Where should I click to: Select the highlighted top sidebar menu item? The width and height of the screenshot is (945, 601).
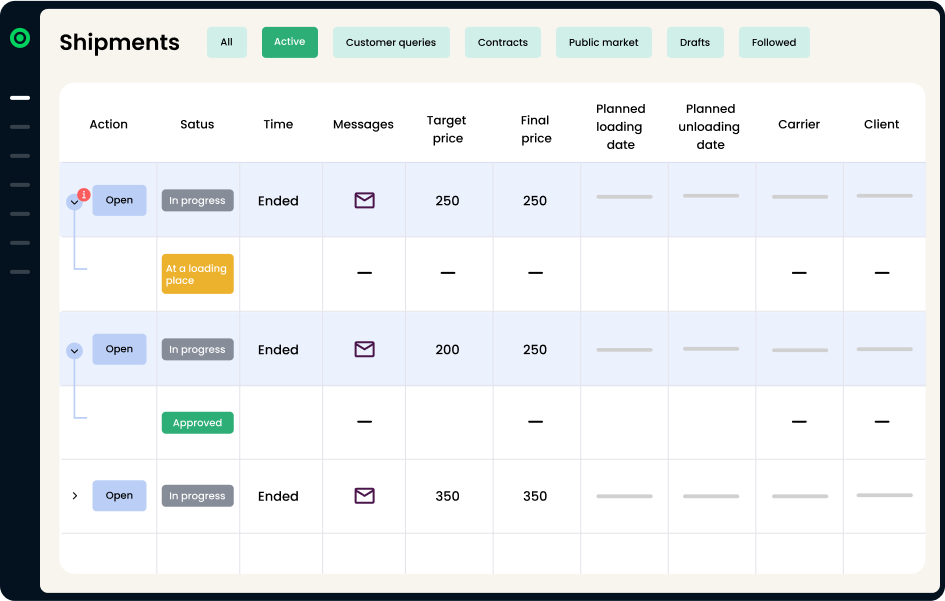tap(20, 98)
